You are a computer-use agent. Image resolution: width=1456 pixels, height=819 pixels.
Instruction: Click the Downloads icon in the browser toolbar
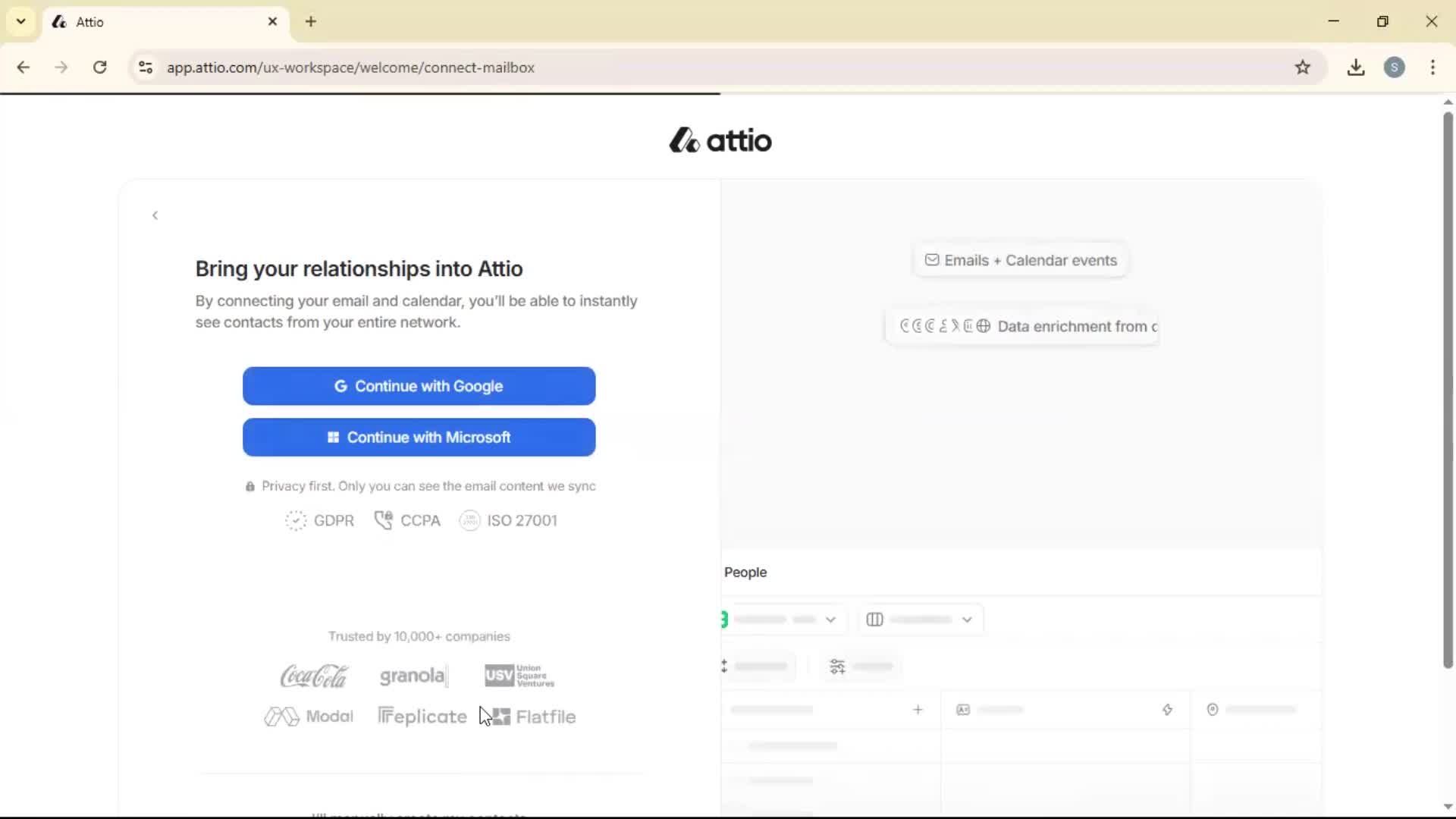(1356, 67)
